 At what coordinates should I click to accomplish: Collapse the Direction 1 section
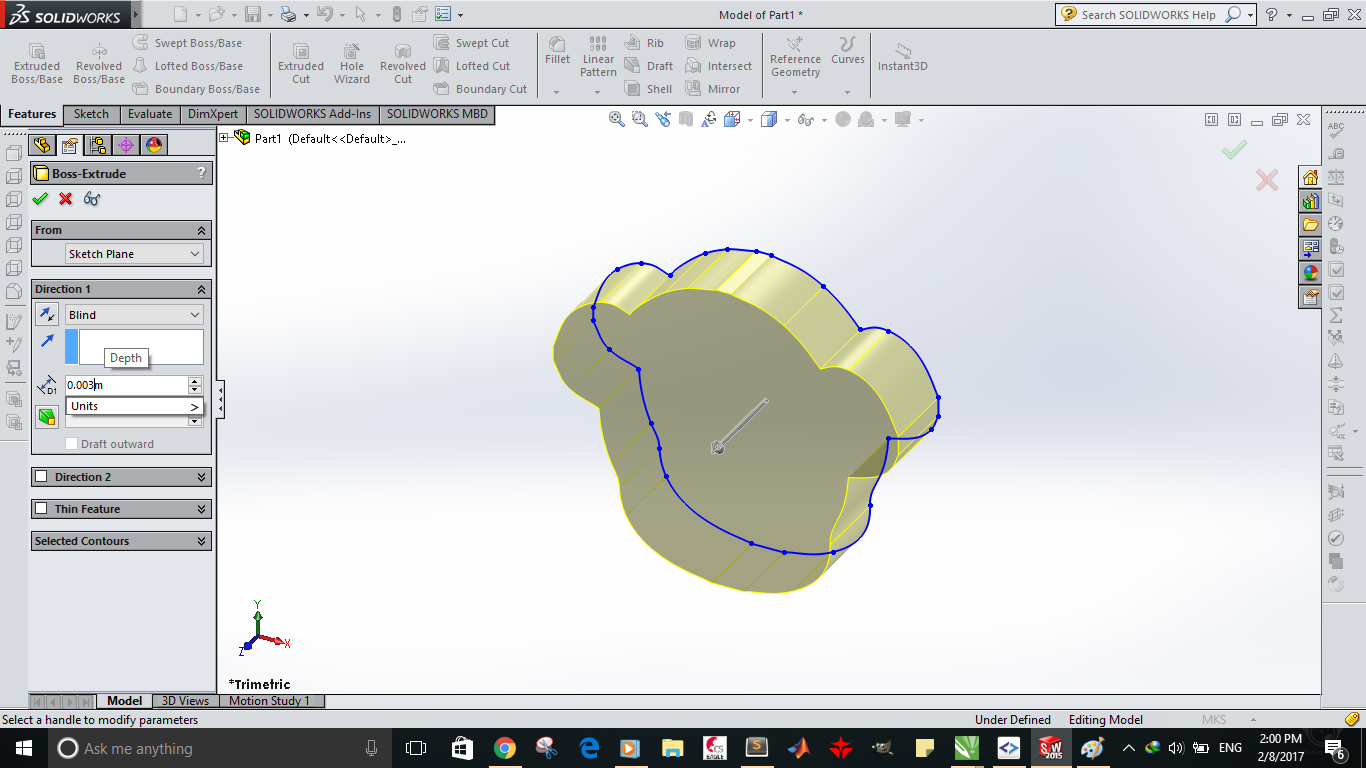pyautogui.click(x=203, y=289)
